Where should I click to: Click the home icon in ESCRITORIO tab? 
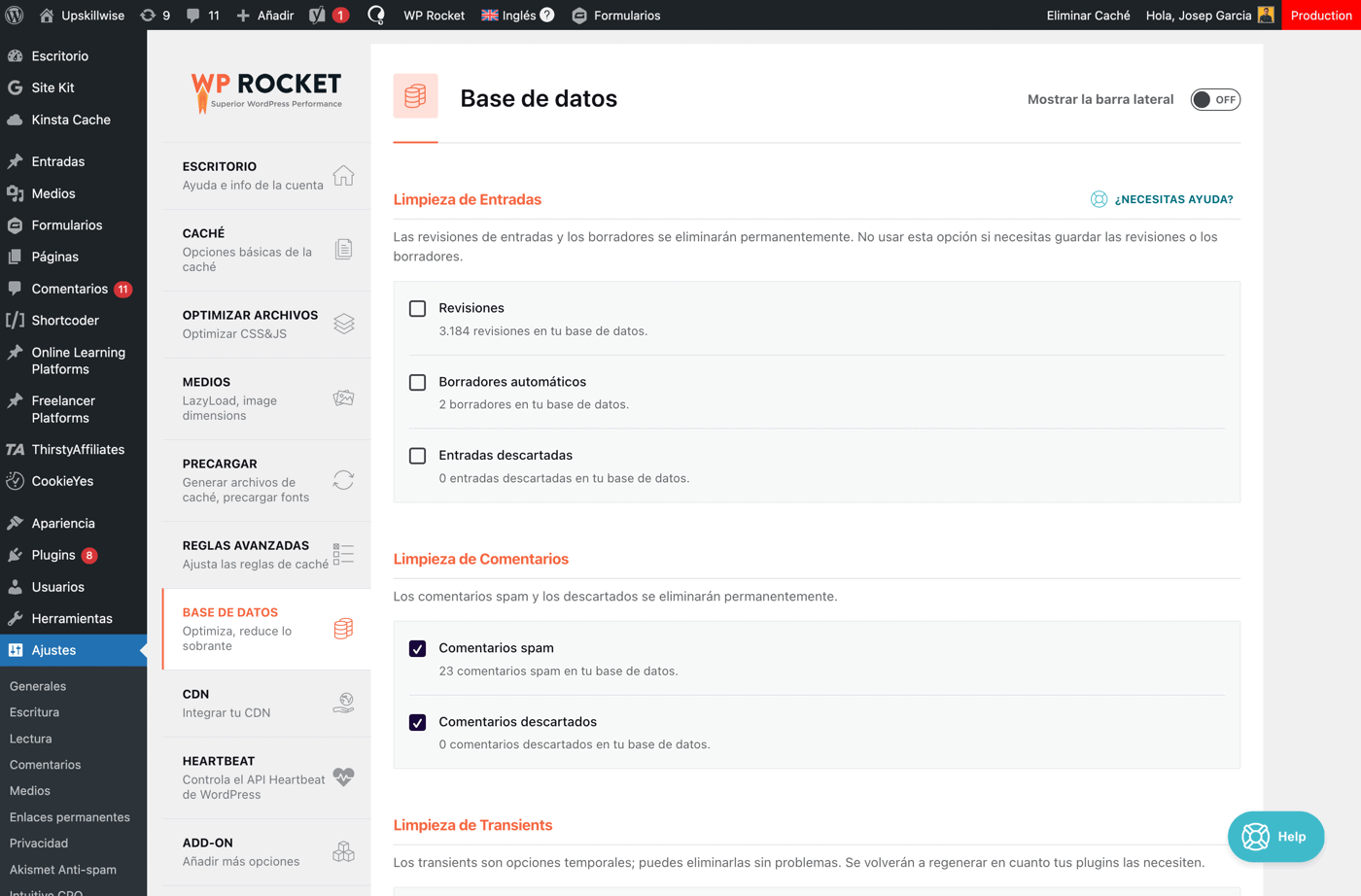[x=343, y=176]
